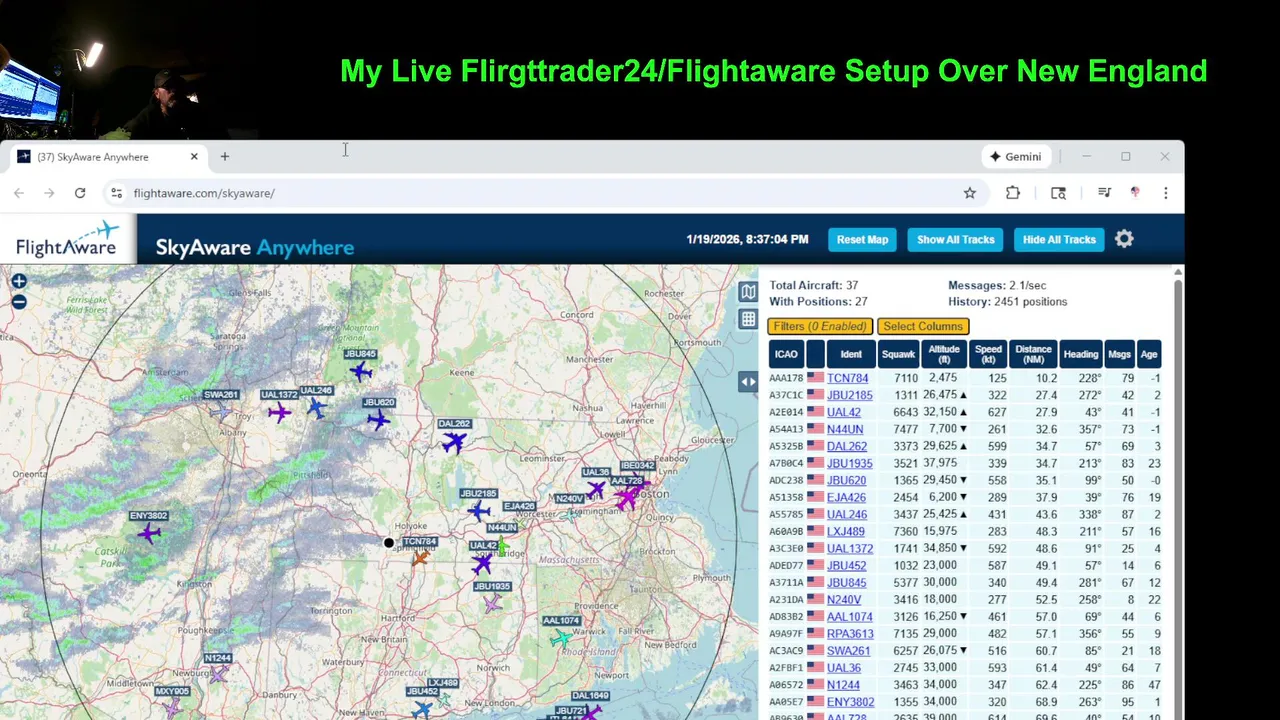Open browser extensions puzzle icon
The width and height of the screenshot is (1280, 720).
1013,193
